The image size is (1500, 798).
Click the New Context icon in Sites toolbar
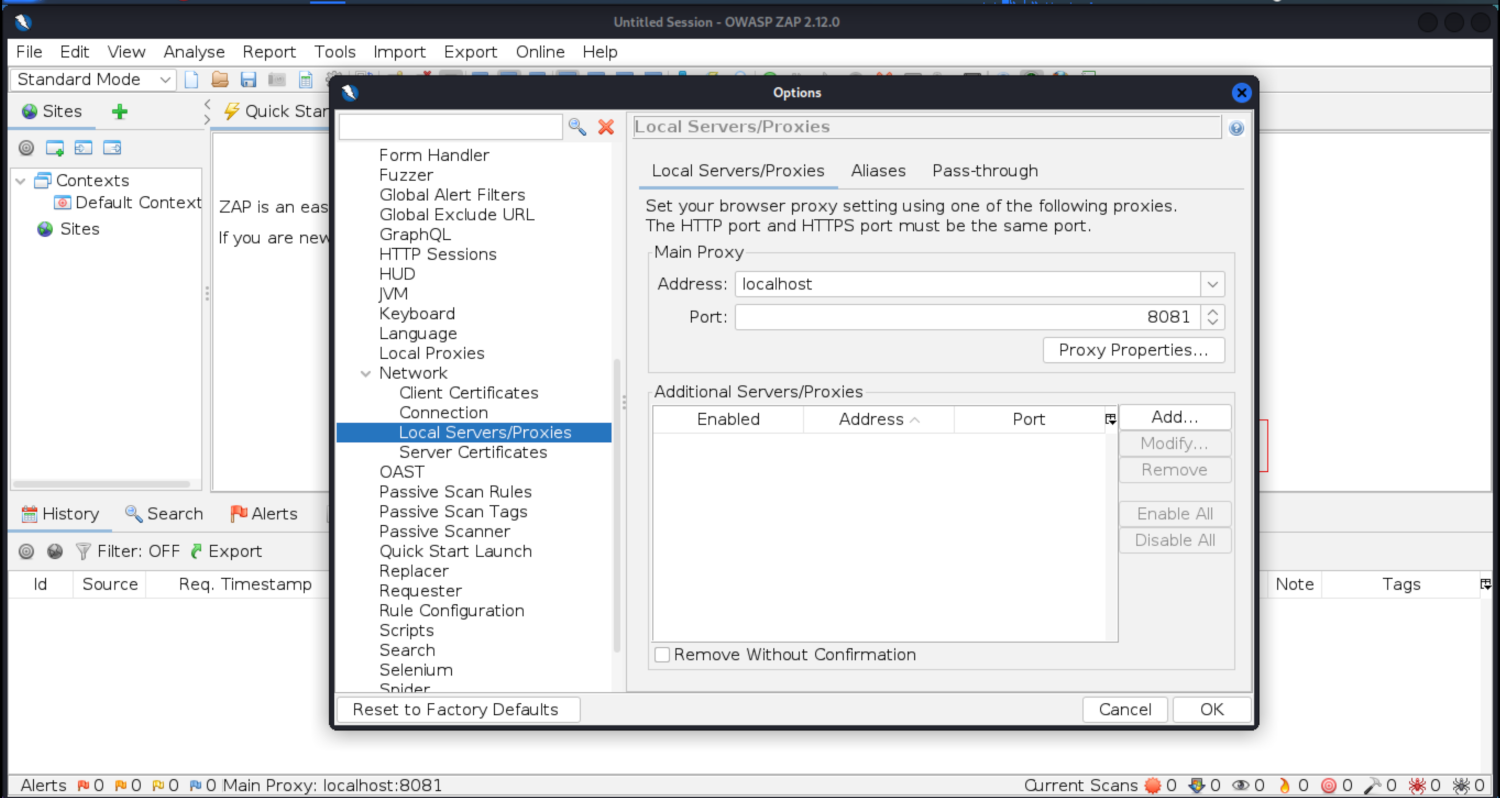click(55, 148)
